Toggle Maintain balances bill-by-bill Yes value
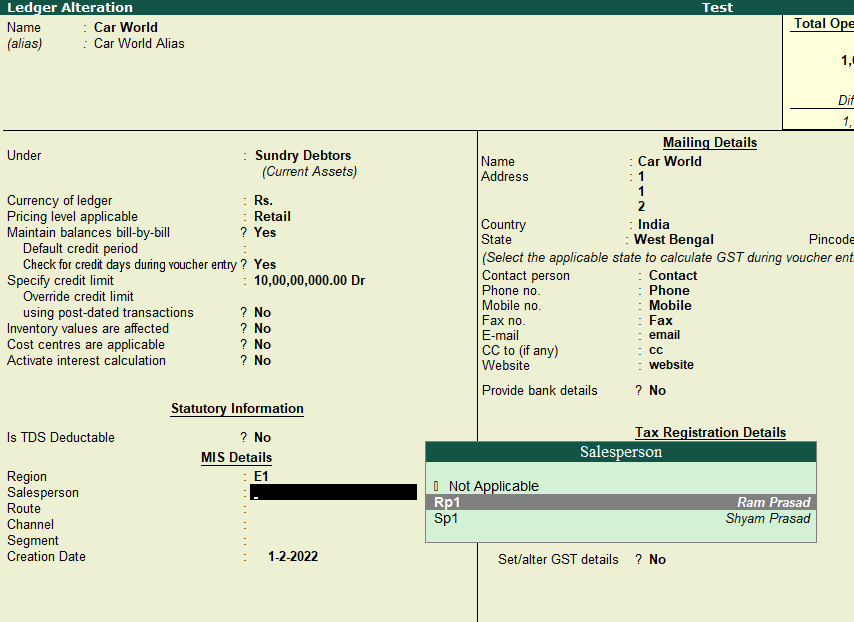Image resolution: width=854 pixels, height=622 pixels. tap(265, 232)
